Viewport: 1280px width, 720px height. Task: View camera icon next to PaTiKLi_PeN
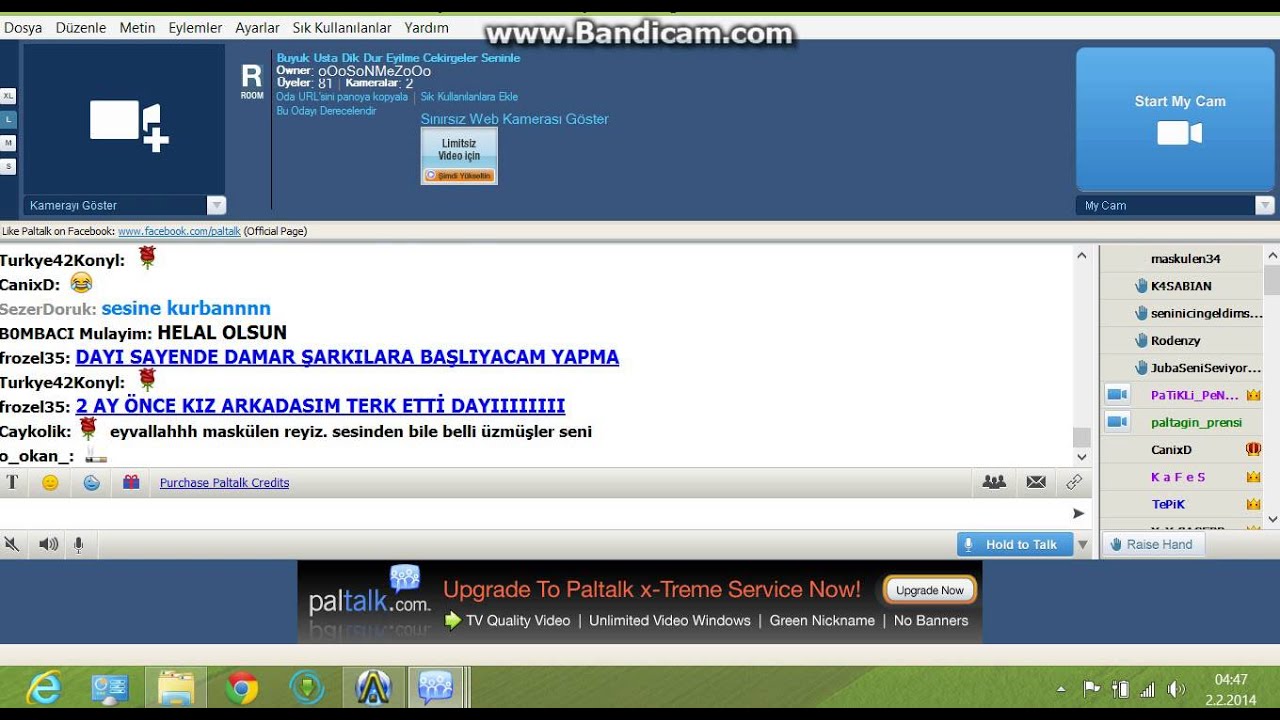pos(1117,395)
